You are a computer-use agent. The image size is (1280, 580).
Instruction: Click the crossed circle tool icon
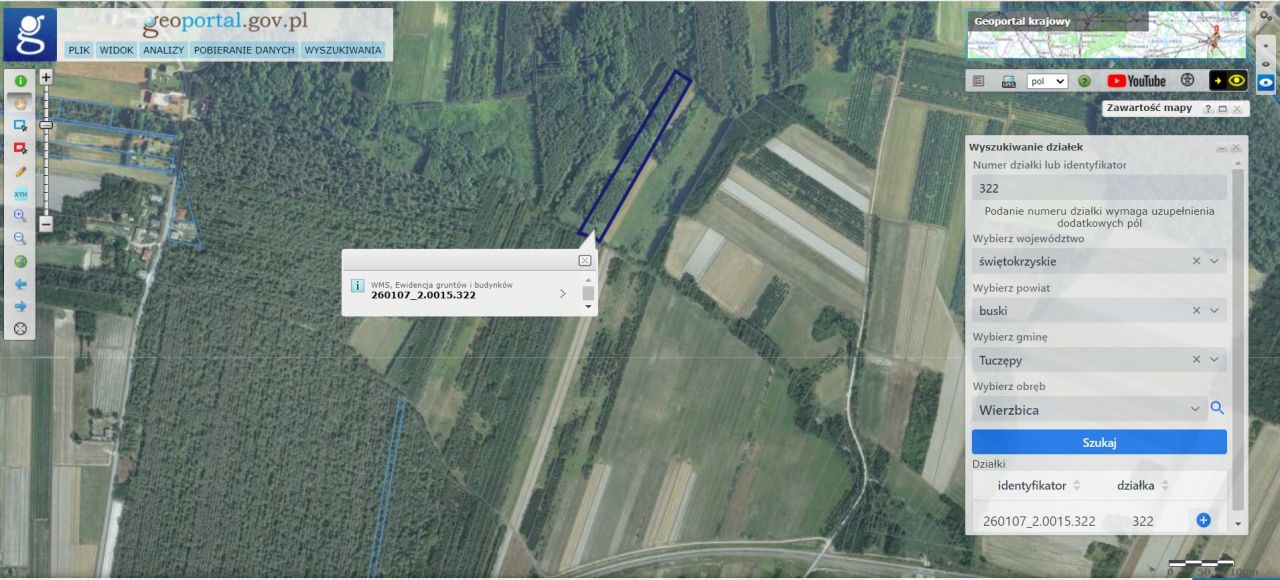coord(20,328)
